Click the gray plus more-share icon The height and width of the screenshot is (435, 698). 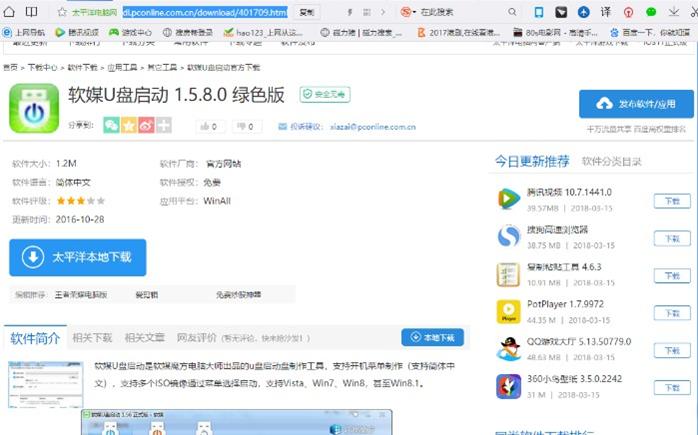[163, 125]
